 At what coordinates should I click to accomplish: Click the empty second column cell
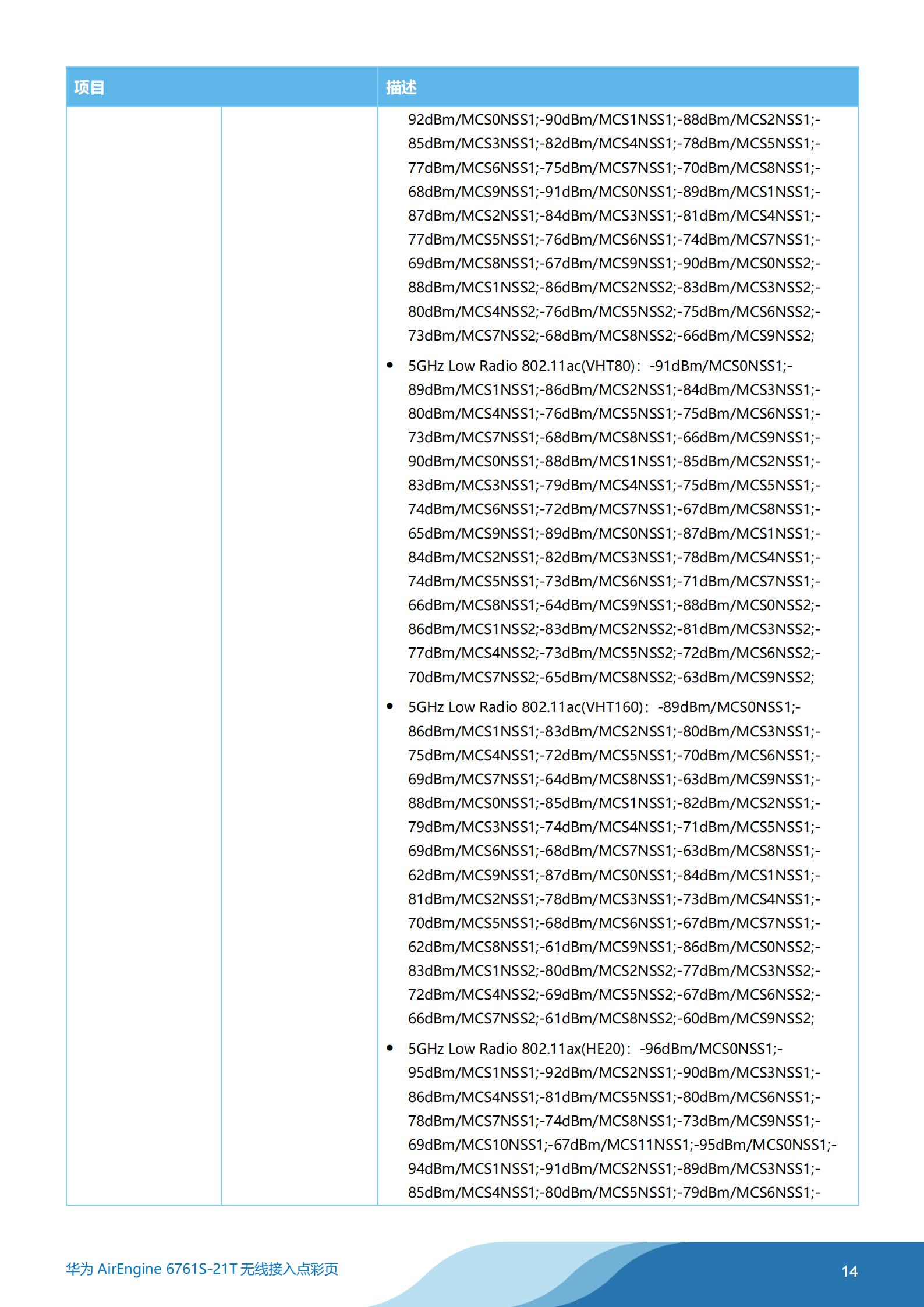point(299,656)
